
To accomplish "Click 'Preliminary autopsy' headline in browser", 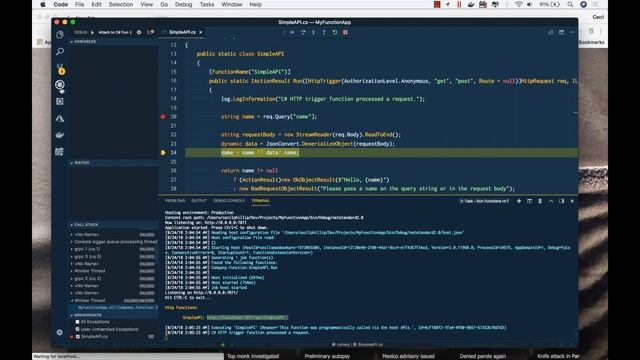I will [x=327, y=356].
